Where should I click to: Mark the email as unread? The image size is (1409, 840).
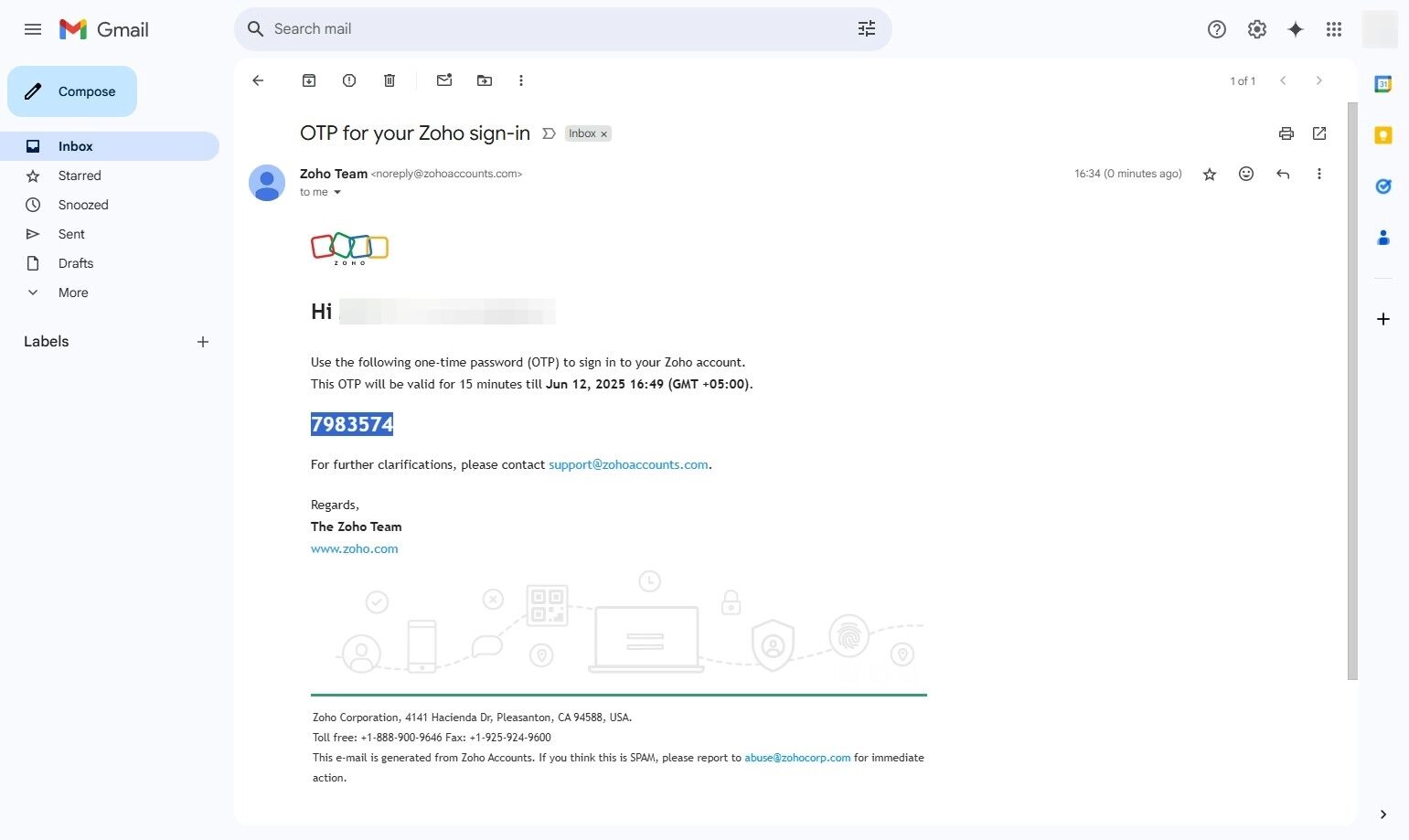coord(444,80)
